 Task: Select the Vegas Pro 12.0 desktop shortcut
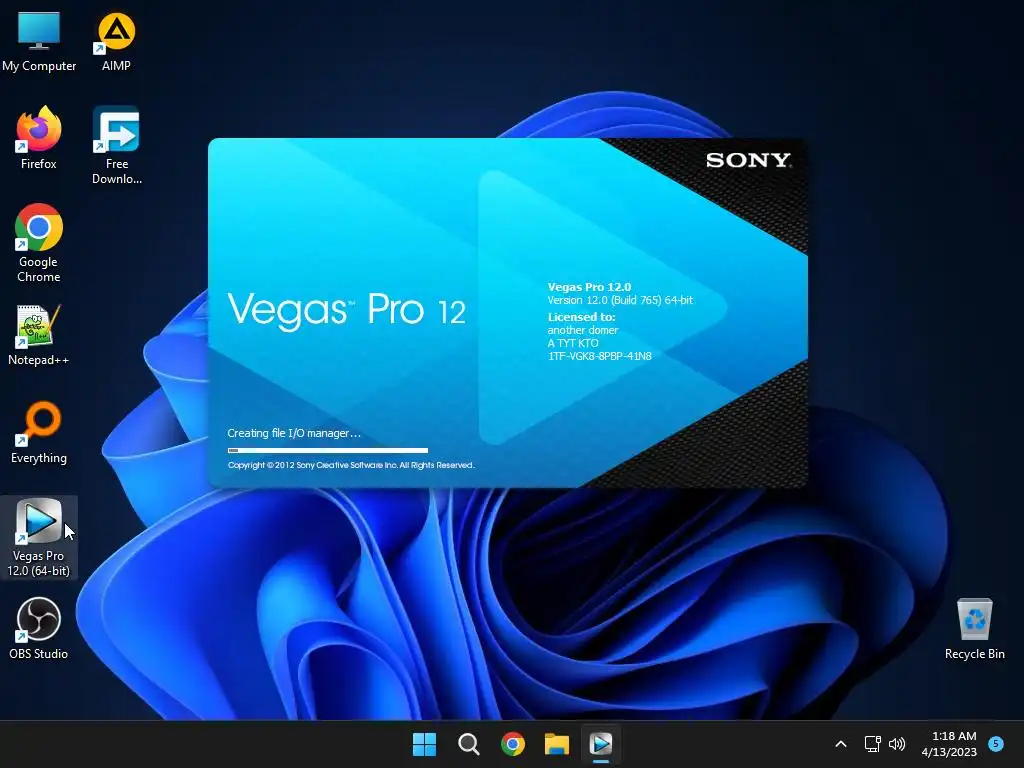pos(39,537)
